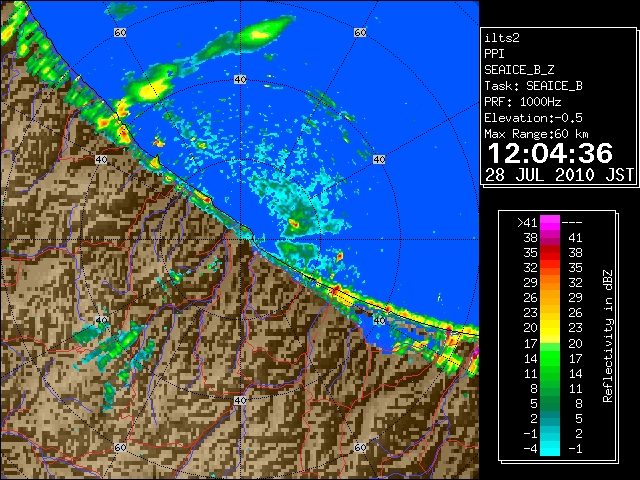640x480 pixels.
Task: Click the northwest "60" range ring label
Action: pos(120,32)
